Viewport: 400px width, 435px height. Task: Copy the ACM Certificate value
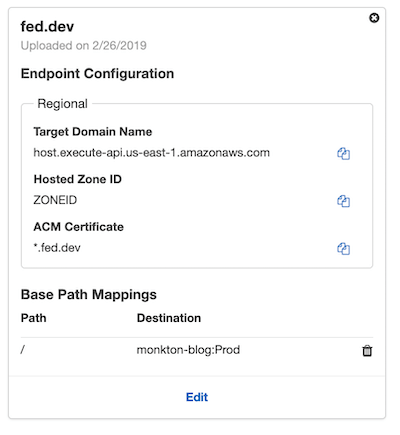tap(343, 249)
